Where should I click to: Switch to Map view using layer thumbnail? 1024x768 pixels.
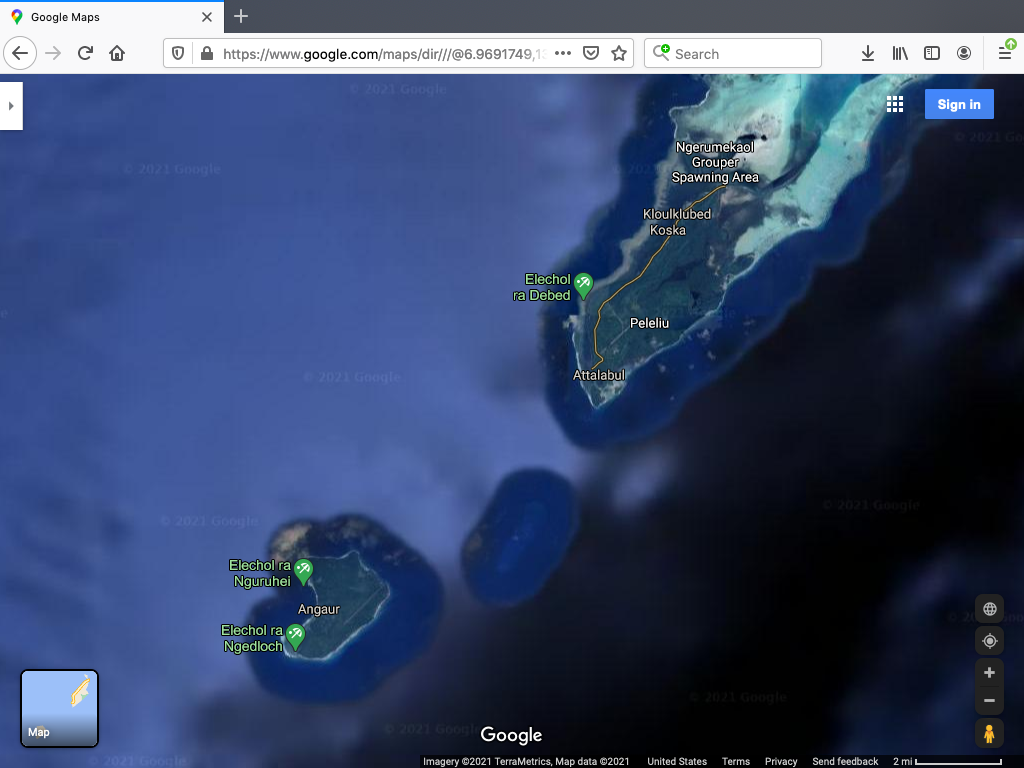pyautogui.click(x=60, y=708)
